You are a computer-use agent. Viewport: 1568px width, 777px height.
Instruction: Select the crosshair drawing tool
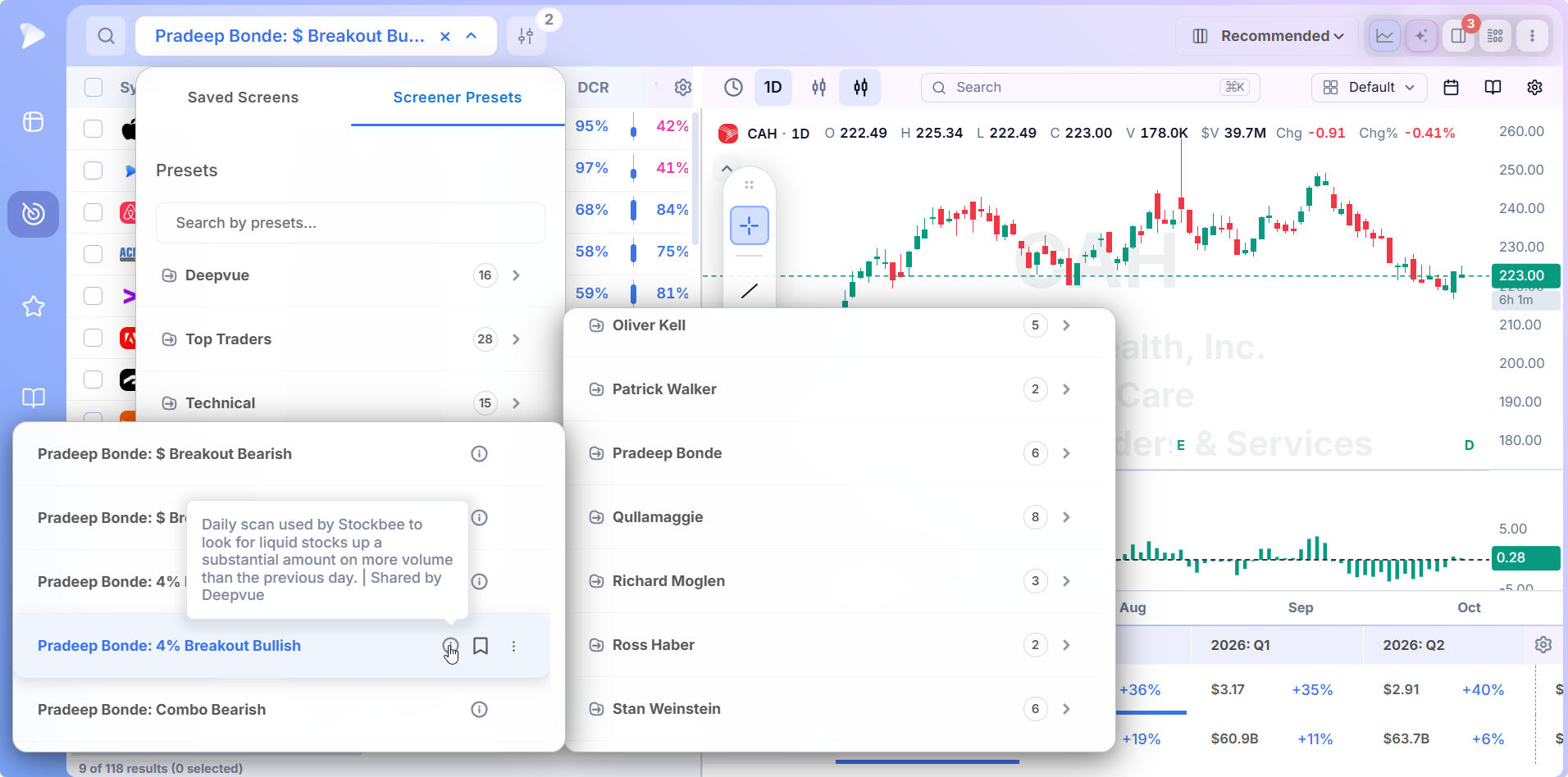click(x=750, y=225)
